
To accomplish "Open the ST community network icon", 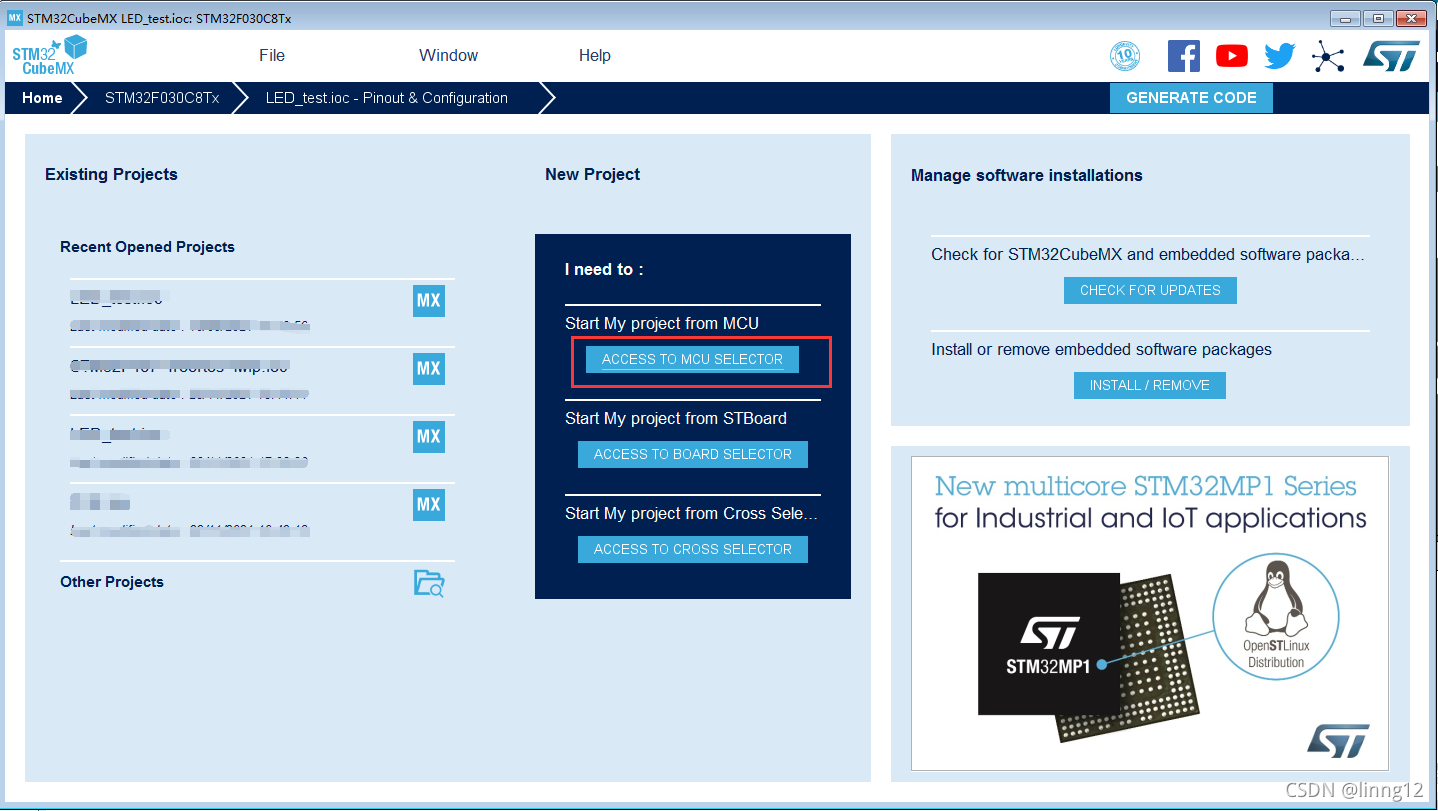I will point(1328,57).
